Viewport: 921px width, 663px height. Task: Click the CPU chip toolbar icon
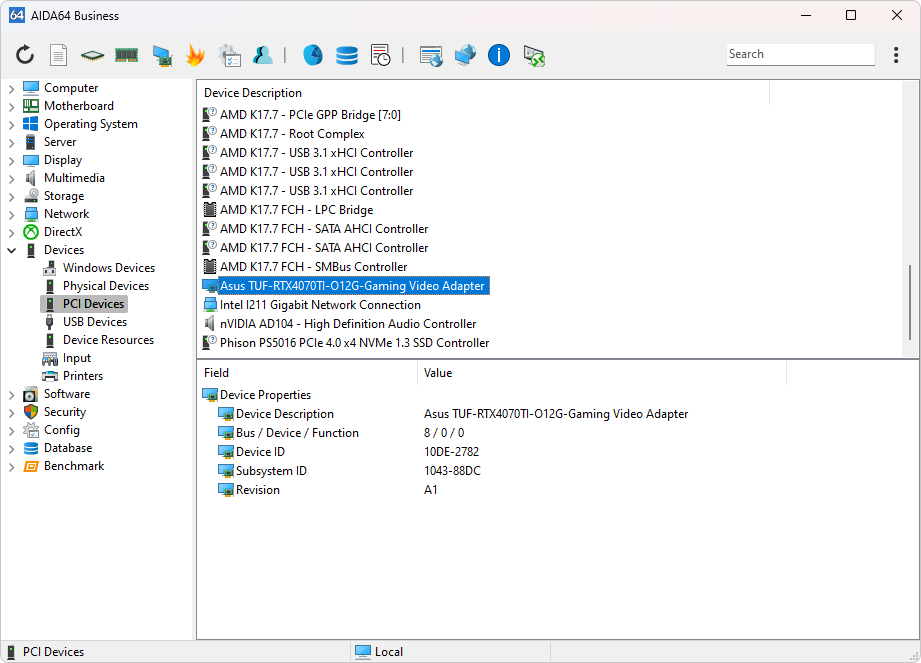click(92, 55)
